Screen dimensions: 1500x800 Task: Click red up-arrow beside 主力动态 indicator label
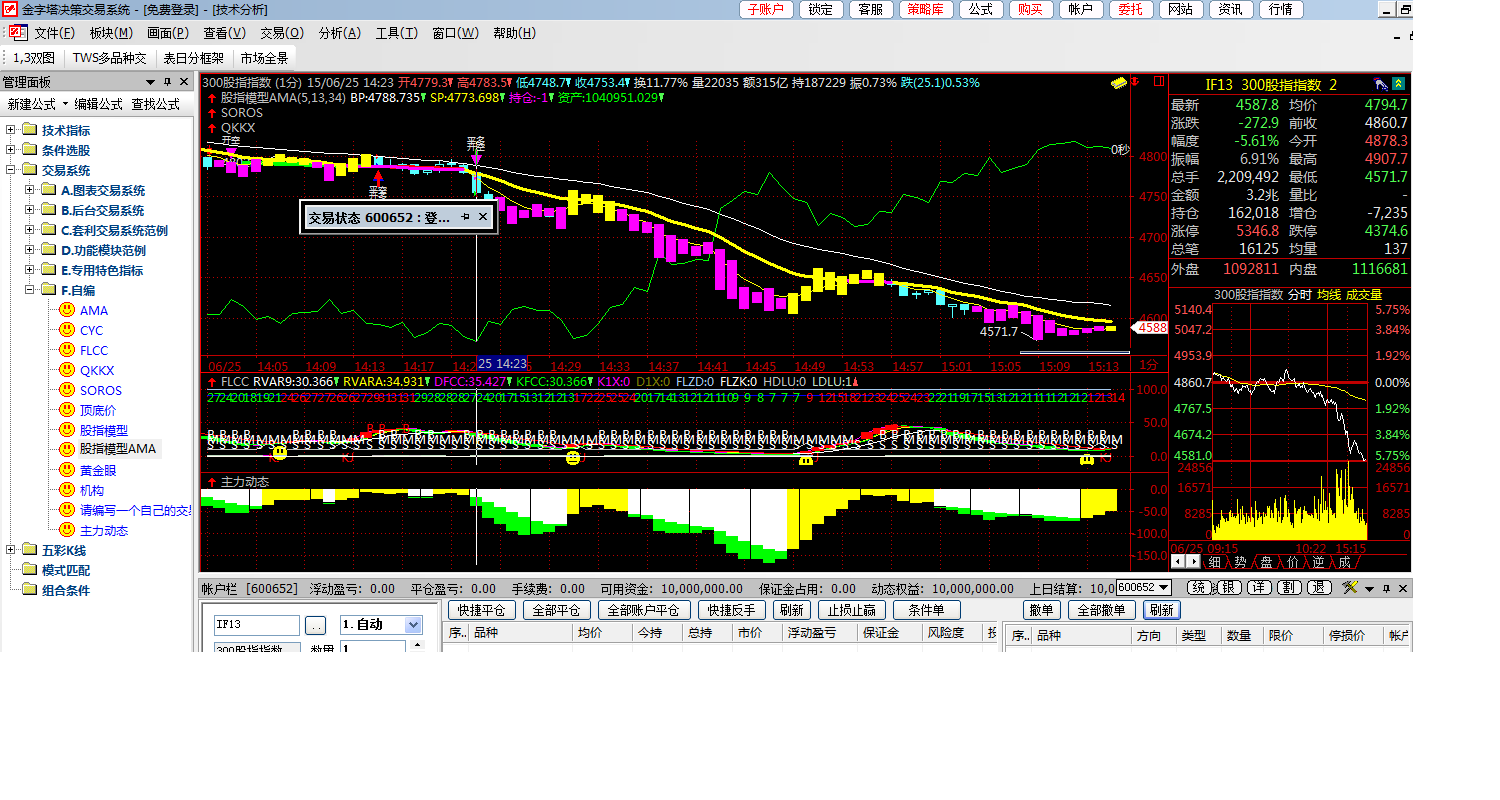point(211,481)
